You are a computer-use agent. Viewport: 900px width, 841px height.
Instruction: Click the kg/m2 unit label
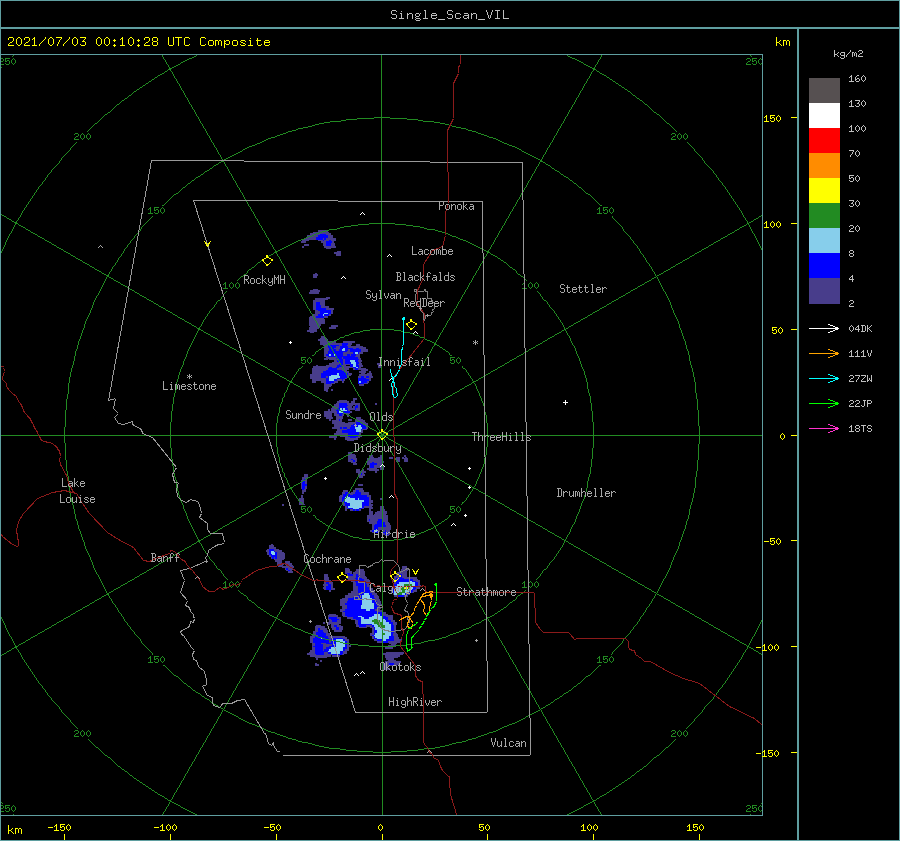point(848,54)
